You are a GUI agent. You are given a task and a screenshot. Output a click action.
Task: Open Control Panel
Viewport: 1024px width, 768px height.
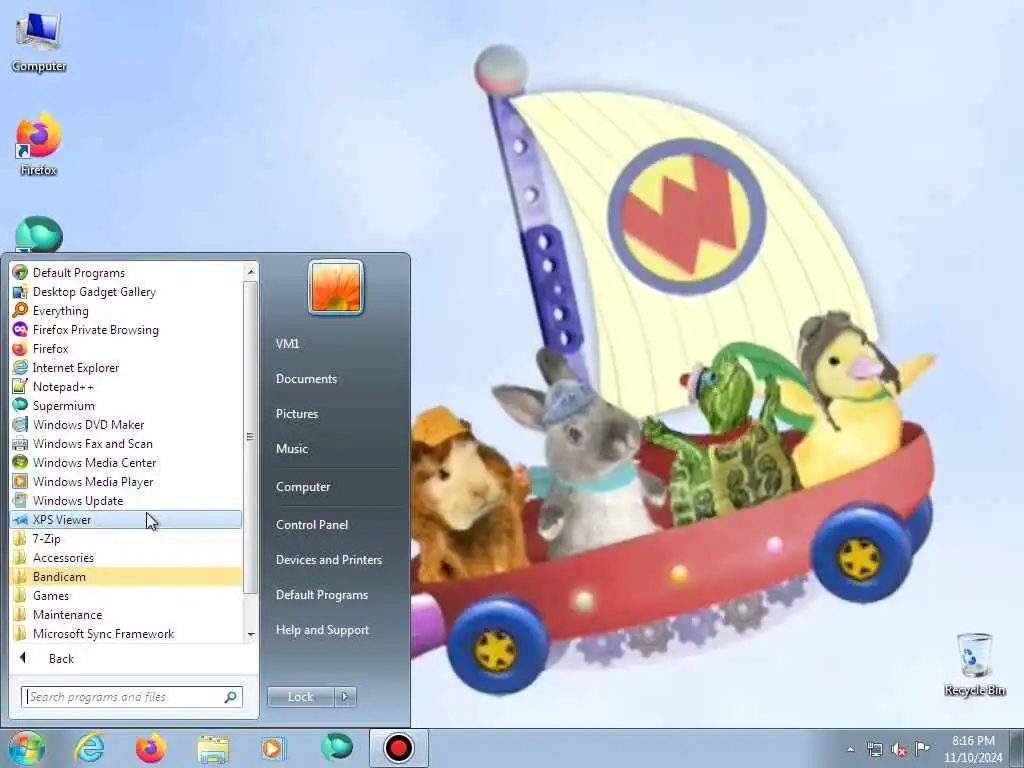pos(312,524)
